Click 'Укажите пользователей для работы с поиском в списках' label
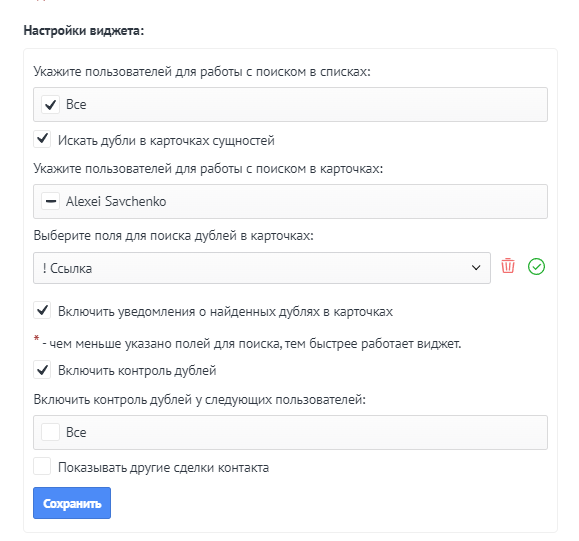 (202, 72)
